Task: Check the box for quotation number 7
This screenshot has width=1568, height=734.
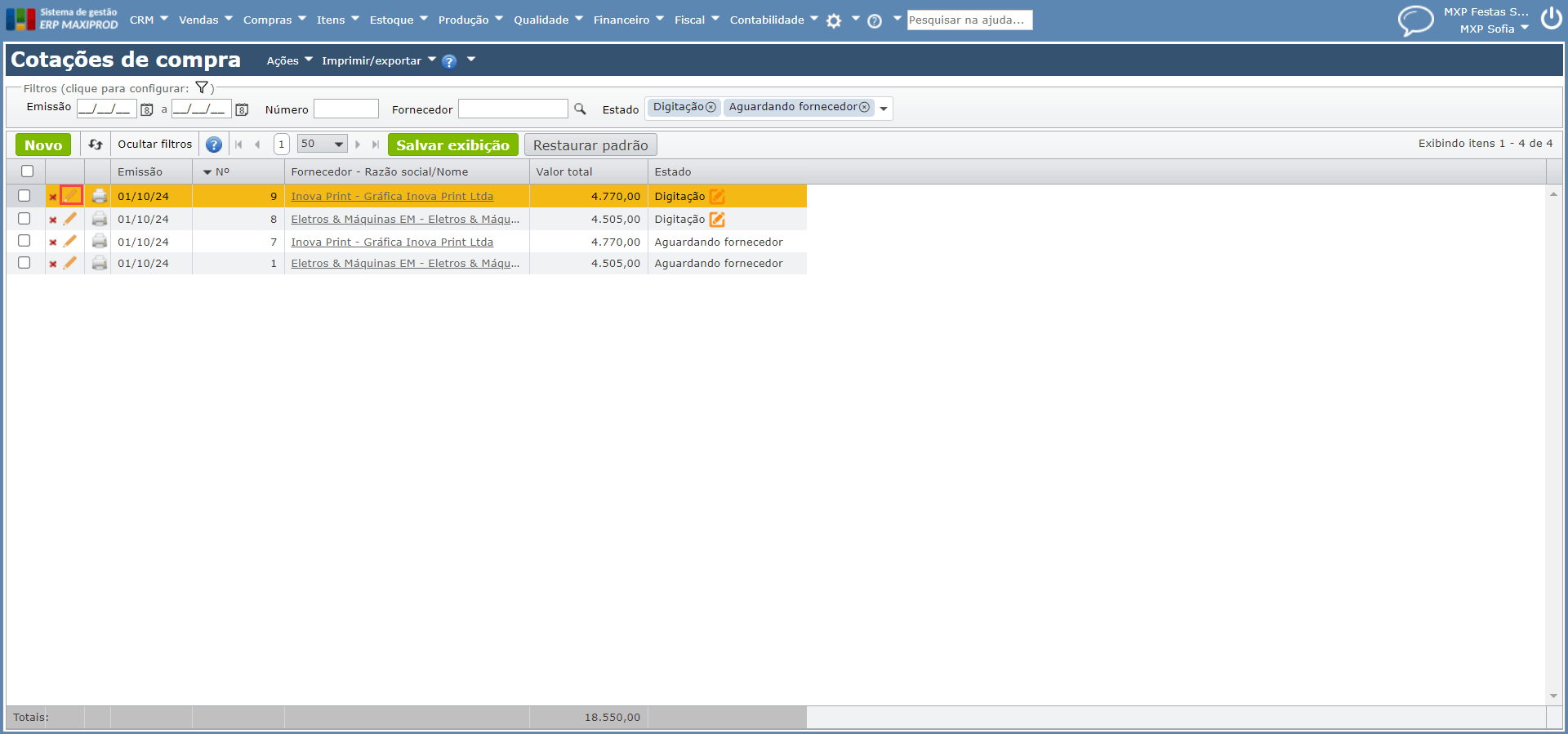Action: (24, 241)
